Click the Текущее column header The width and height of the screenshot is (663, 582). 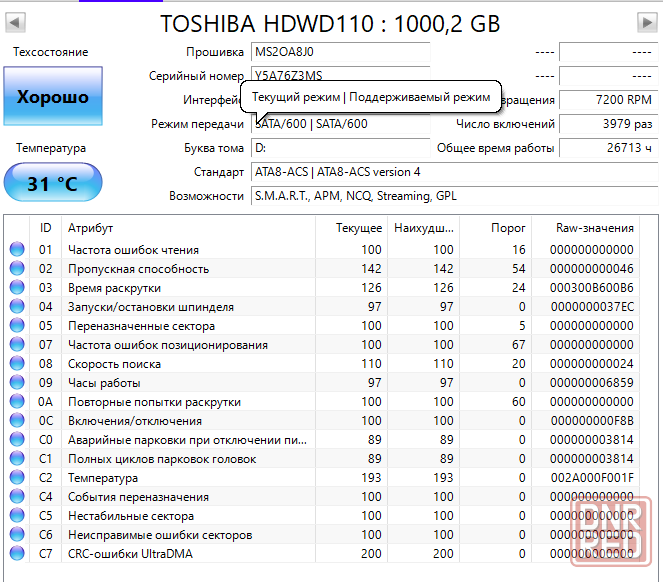358,228
